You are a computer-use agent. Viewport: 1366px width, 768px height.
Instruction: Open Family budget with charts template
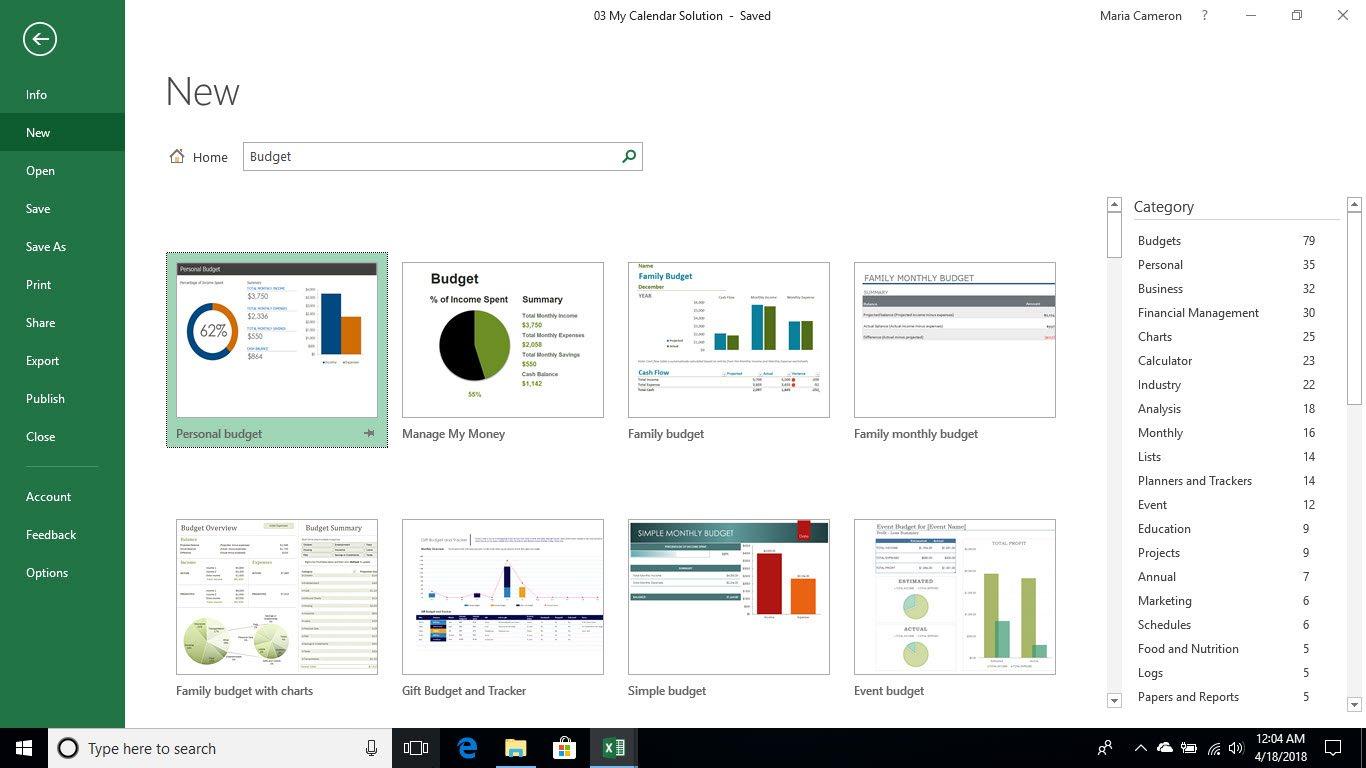point(277,597)
